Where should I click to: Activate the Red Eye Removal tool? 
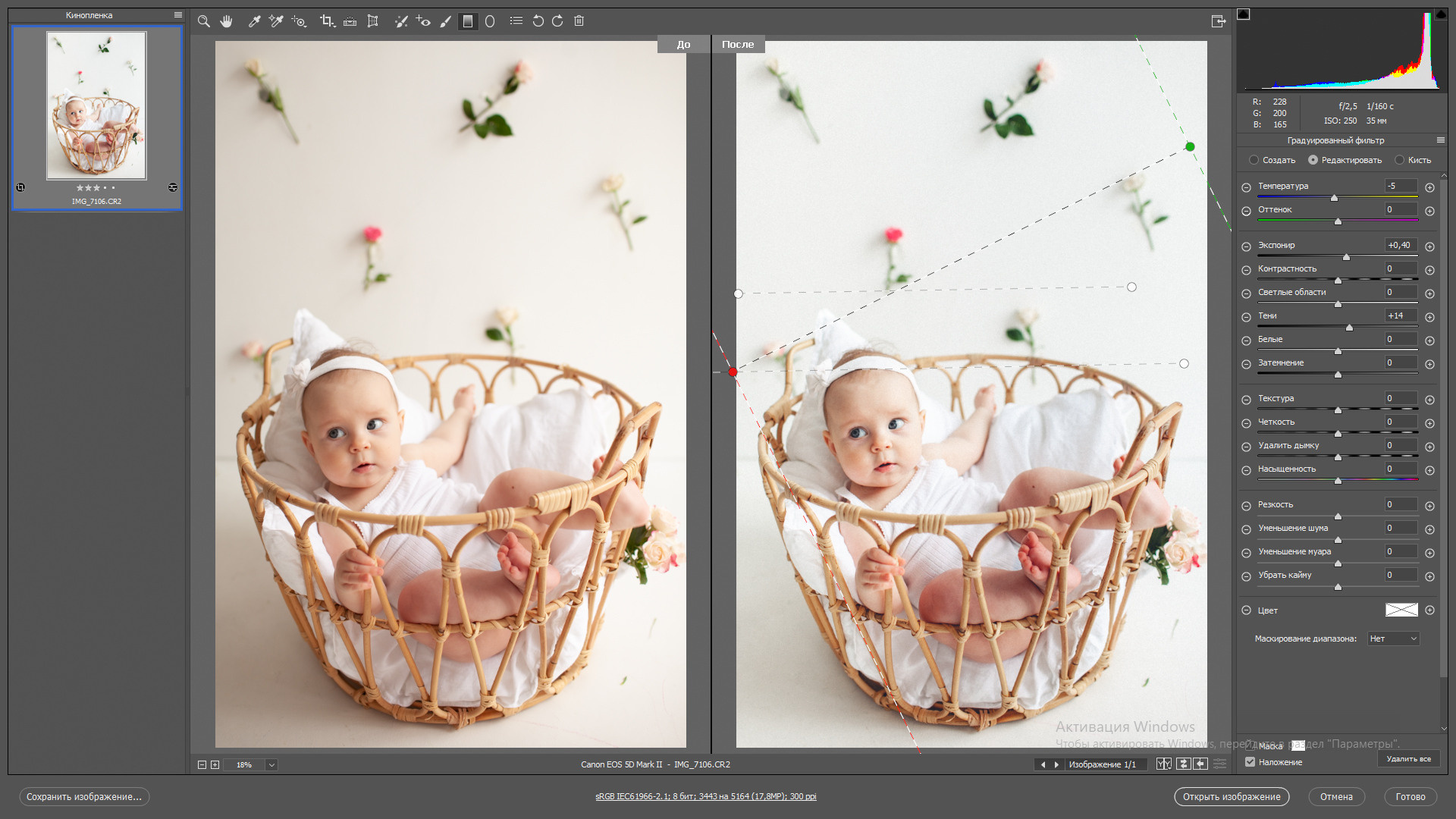424,21
